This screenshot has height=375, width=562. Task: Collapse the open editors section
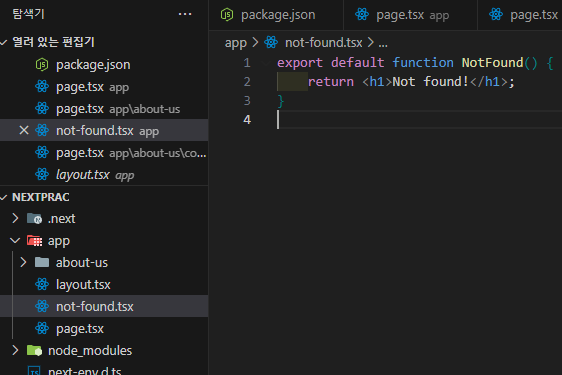4,42
